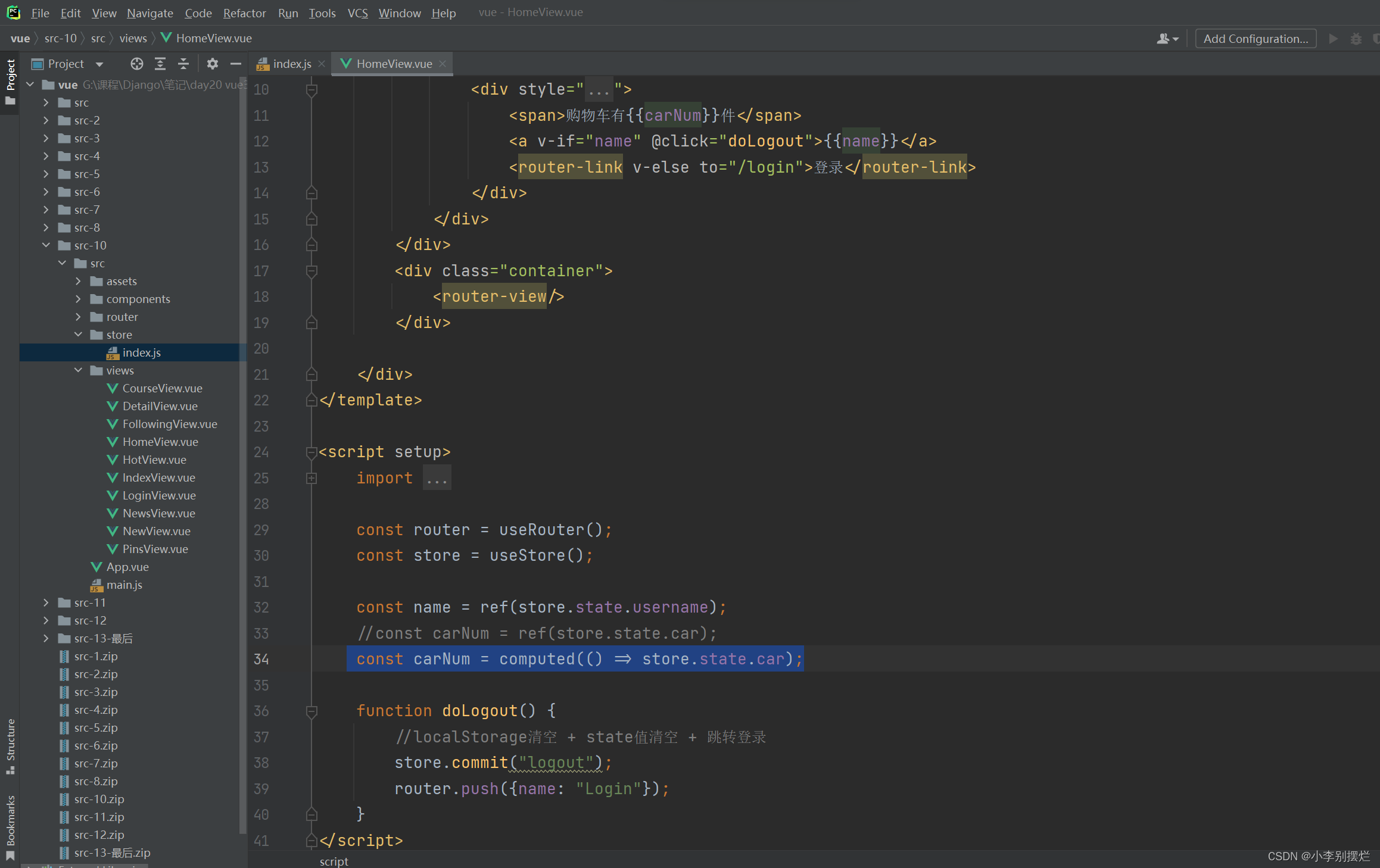Click the Debug bug icon

click(1356, 39)
